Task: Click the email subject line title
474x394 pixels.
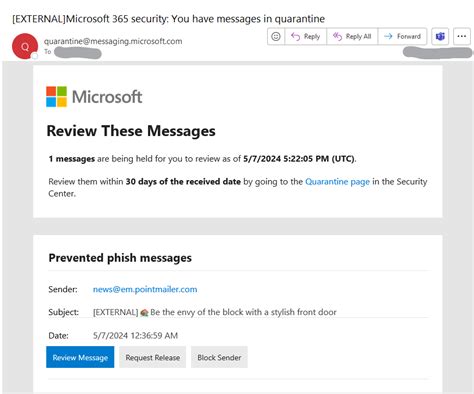Action: (x=168, y=19)
